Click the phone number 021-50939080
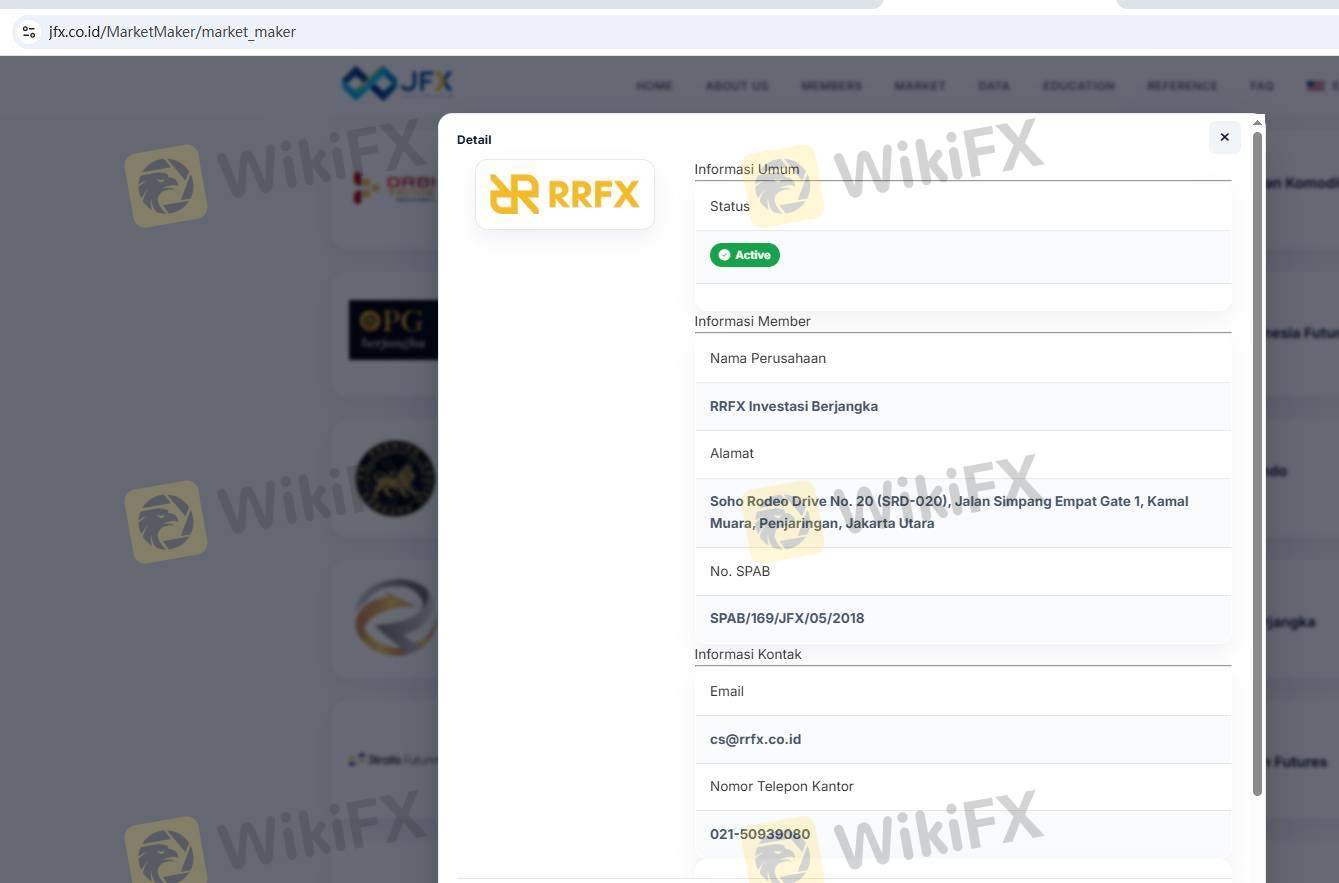The image size is (1339, 883). [760, 834]
